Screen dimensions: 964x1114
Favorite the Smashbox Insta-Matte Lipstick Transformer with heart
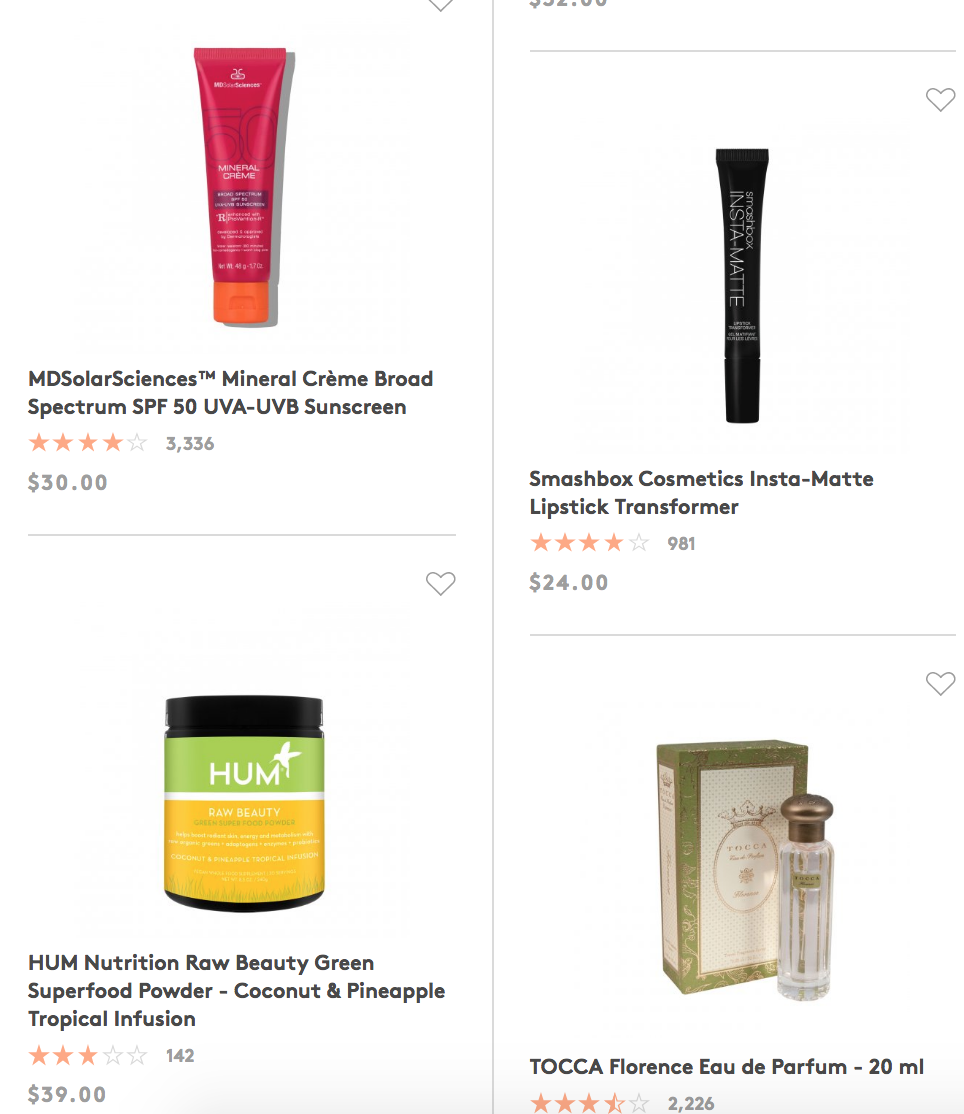tap(940, 99)
